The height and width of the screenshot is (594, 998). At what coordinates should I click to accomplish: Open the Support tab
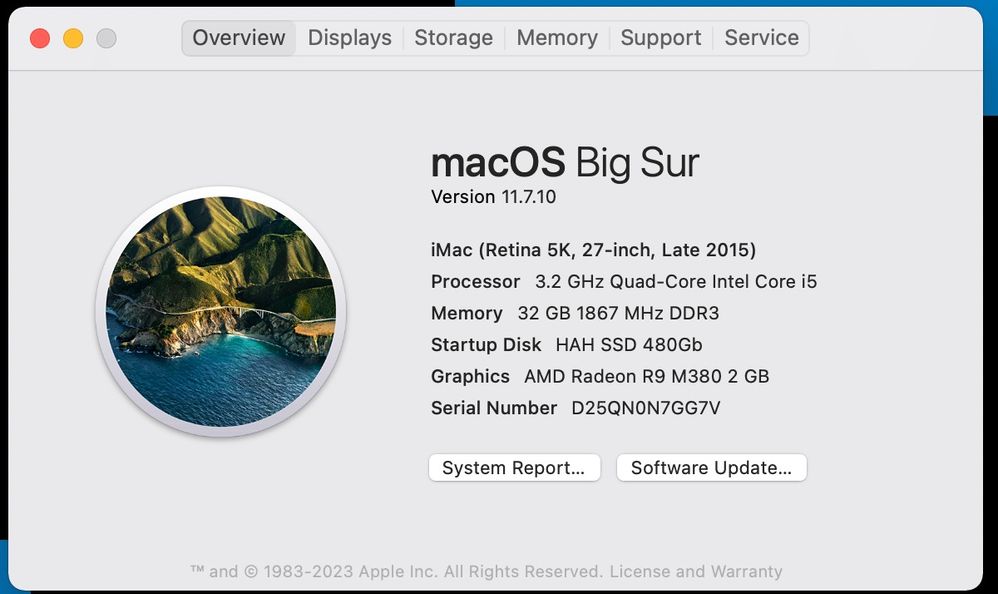pyautogui.click(x=661, y=38)
